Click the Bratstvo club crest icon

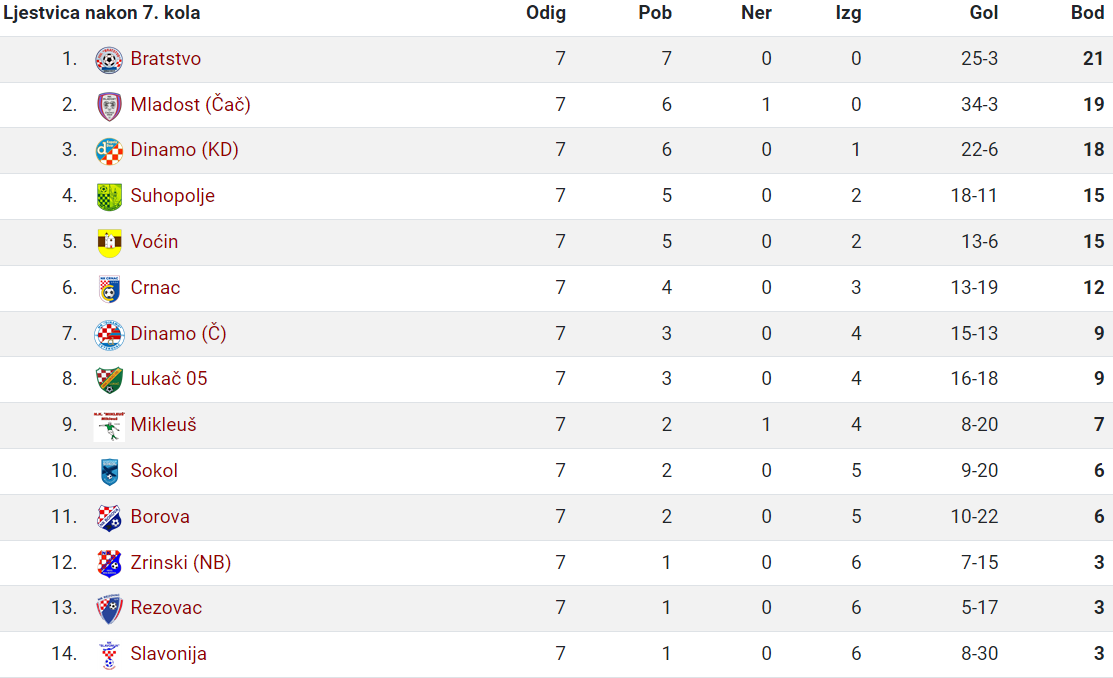(x=109, y=60)
